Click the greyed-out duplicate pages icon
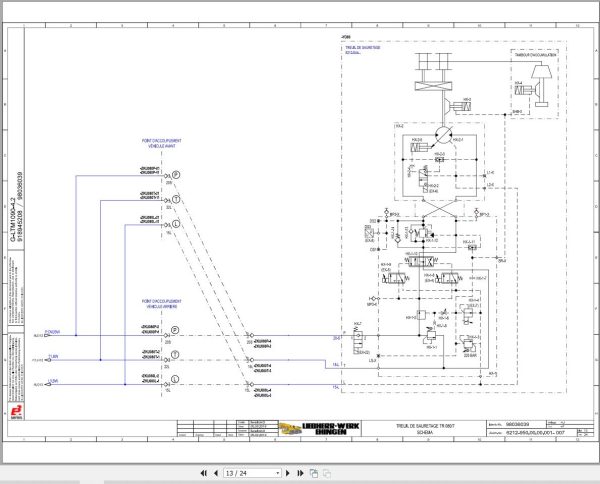 click(x=327, y=473)
